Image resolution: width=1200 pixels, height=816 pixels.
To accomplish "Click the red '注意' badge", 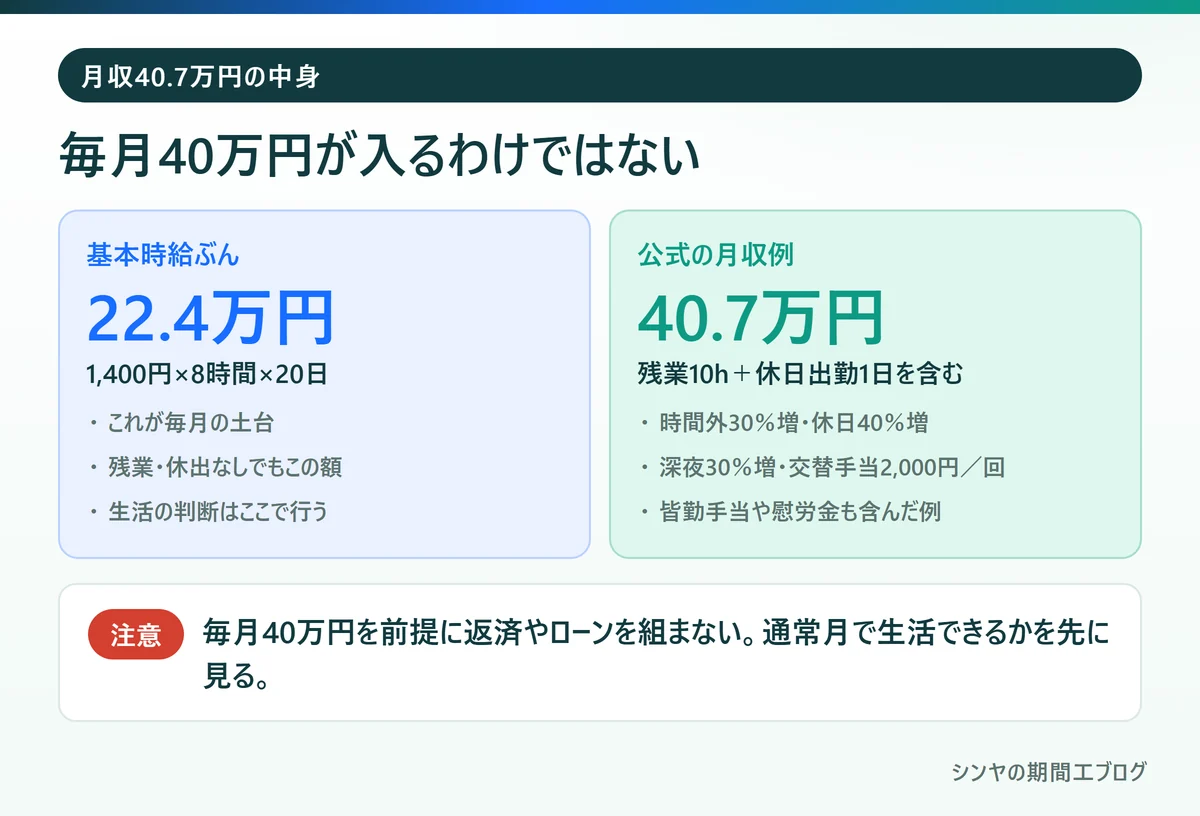I will [136, 635].
